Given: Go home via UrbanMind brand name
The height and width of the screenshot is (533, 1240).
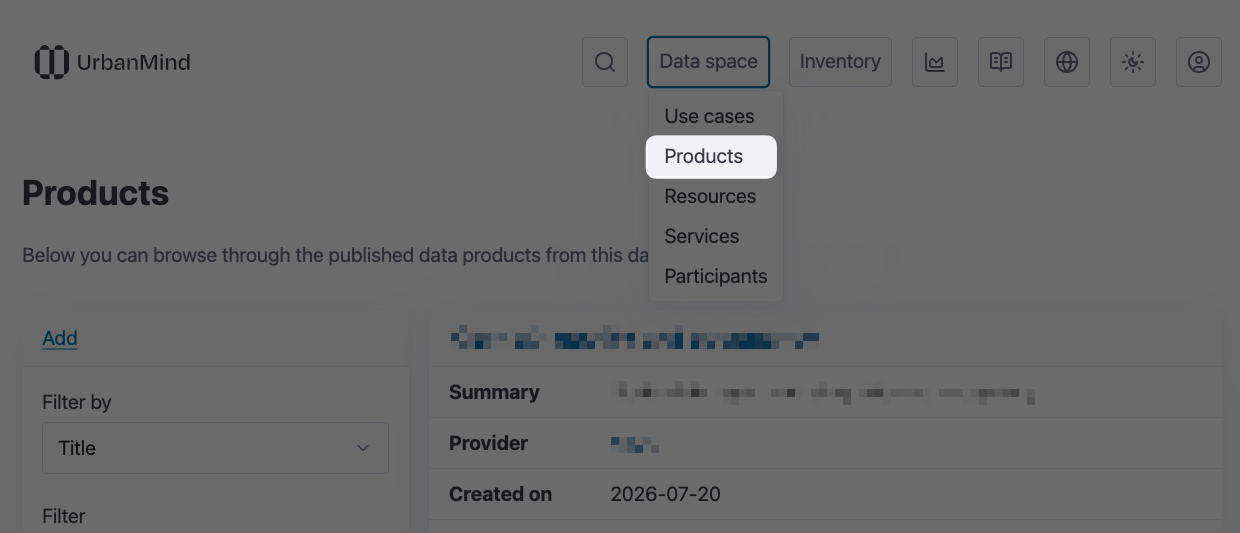Looking at the screenshot, I should click(x=133, y=62).
